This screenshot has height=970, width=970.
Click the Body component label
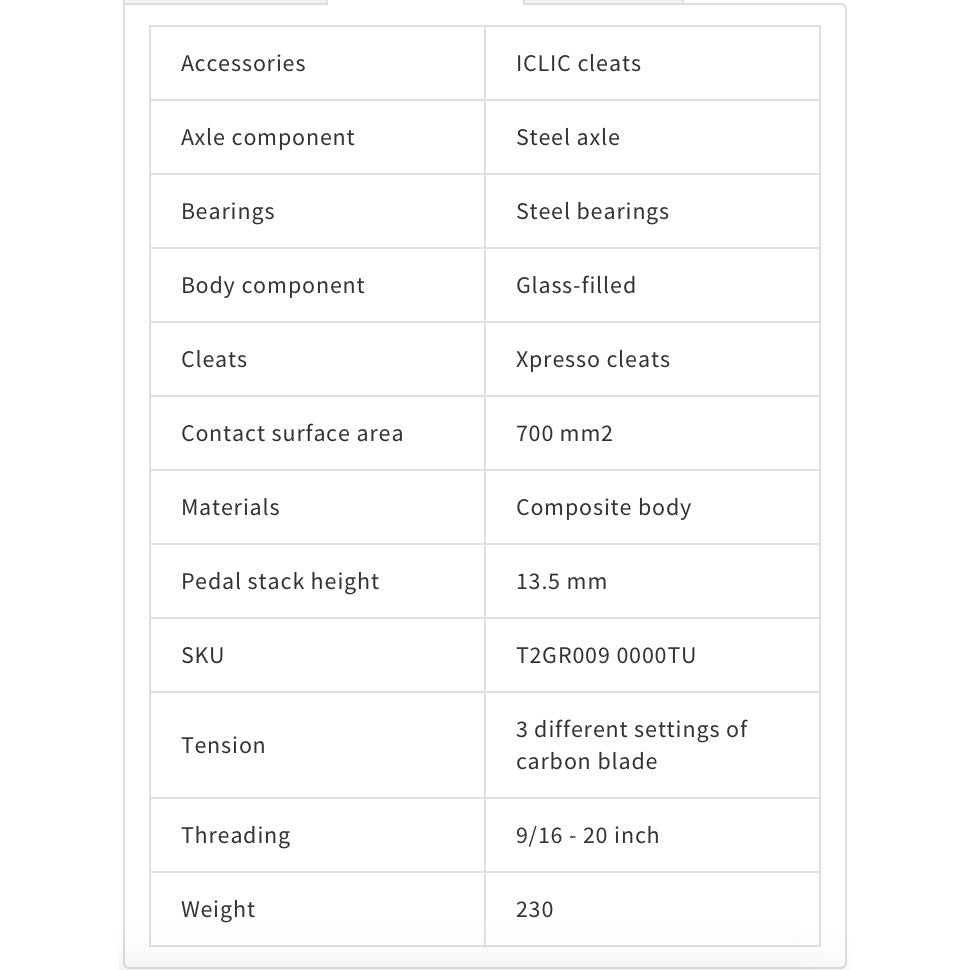273,286
